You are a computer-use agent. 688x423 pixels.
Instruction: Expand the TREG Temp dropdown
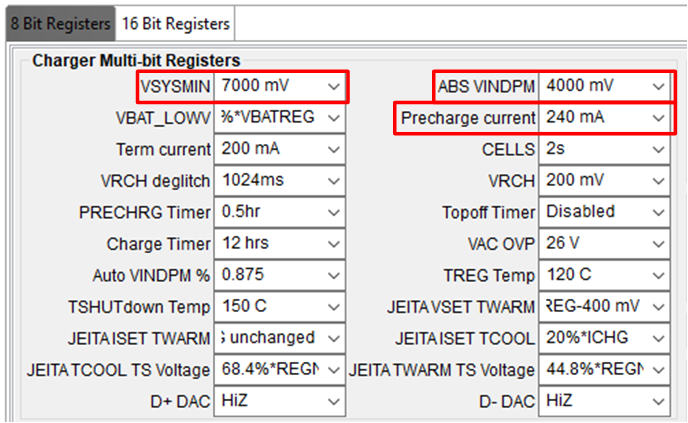605,275
